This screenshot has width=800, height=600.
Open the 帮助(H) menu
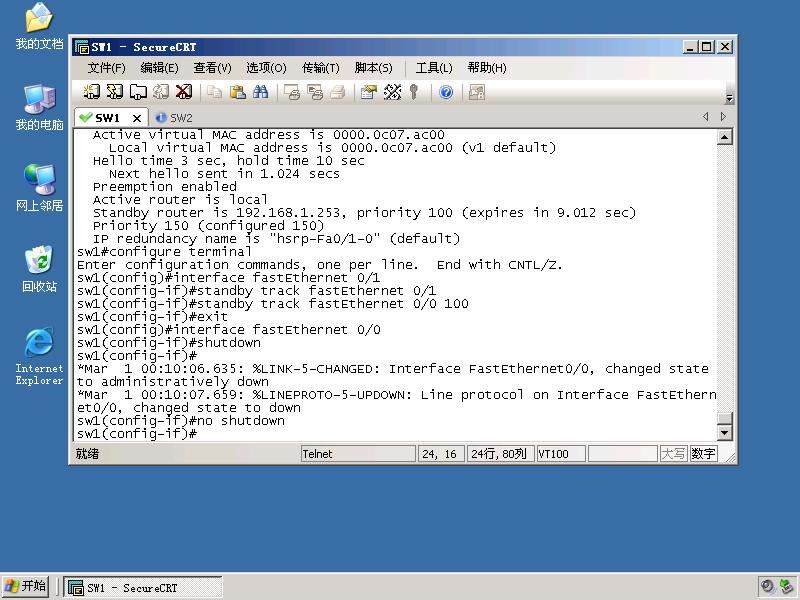pos(487,68)
